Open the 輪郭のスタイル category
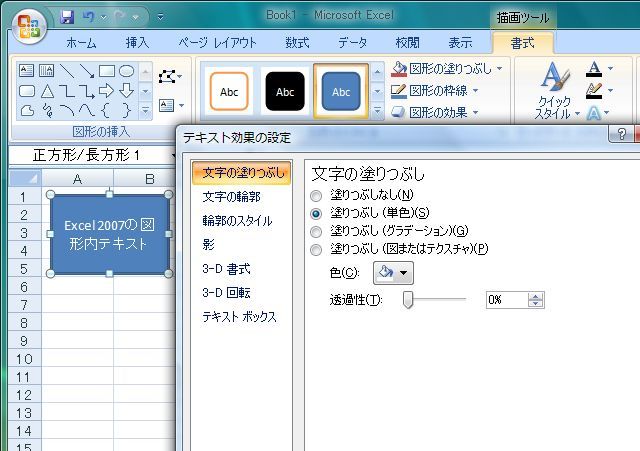640x451 pixels. pos(237,221)
